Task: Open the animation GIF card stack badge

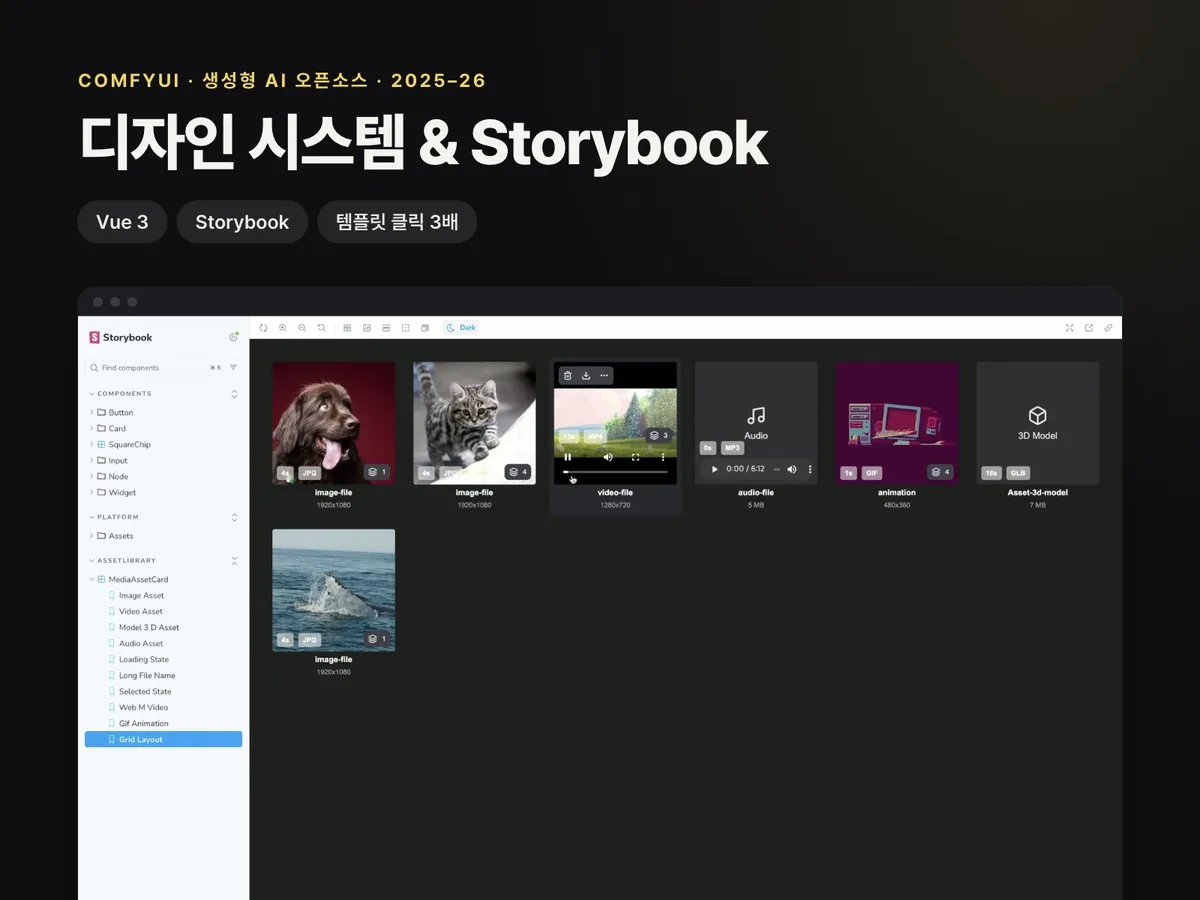Action: (x=940, y=472)
